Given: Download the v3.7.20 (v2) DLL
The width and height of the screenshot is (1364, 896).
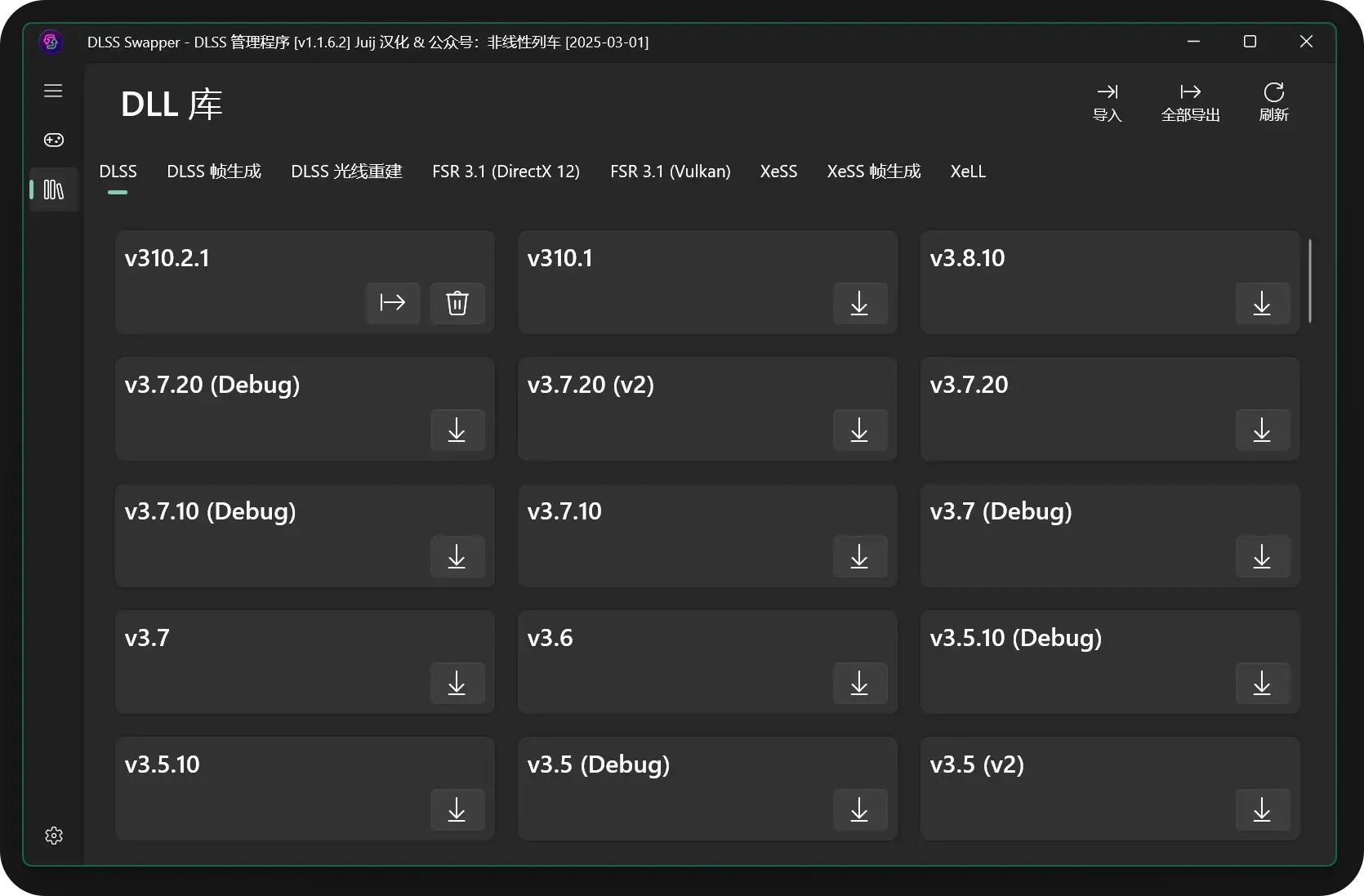Looking at the screenshot, I should click(859, 430).
